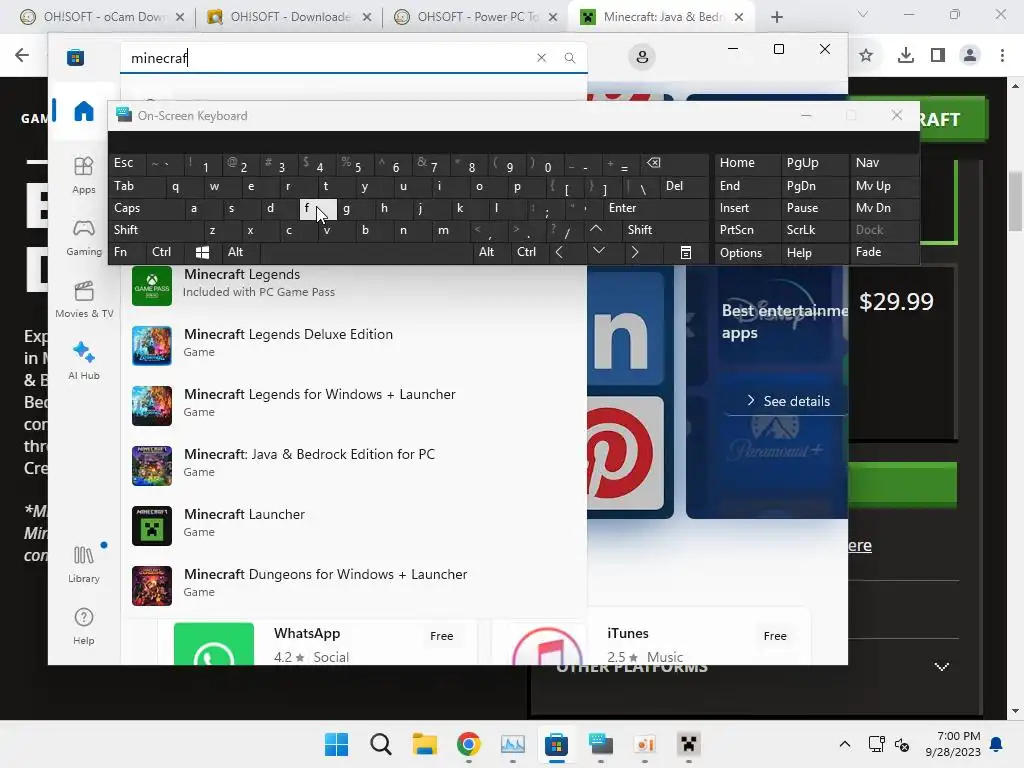Open WhatsApp app card in Store
The width and height of the screenshot is (1024, 768).
(317, 643)
